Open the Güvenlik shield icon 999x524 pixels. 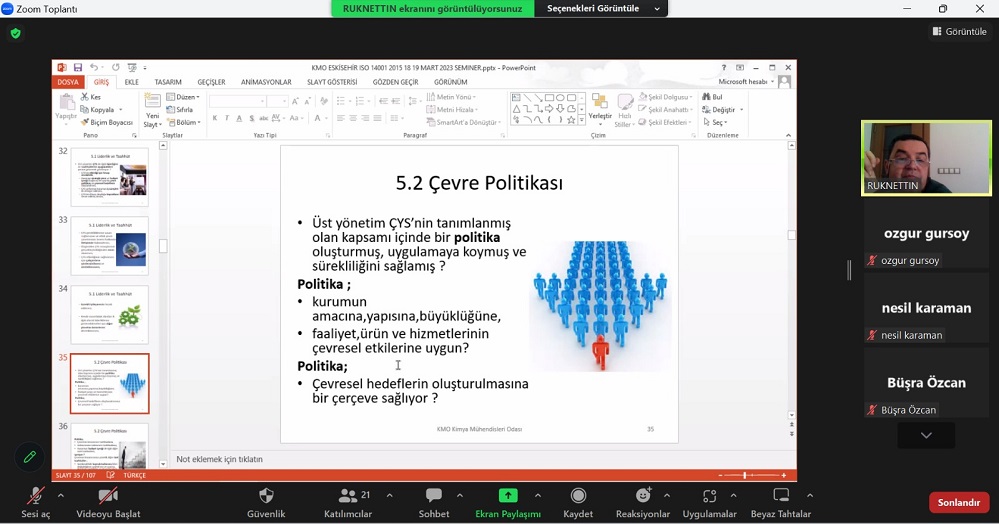[266, 496]
